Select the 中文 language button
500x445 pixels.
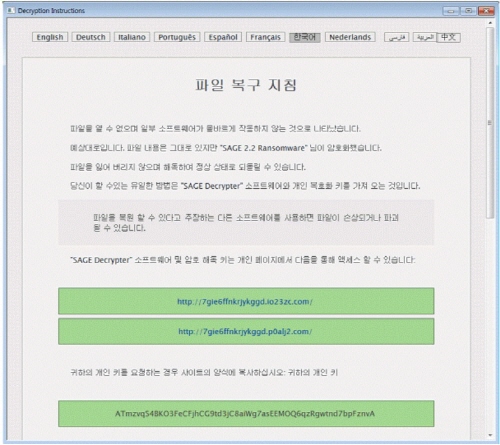click(449, 37)
